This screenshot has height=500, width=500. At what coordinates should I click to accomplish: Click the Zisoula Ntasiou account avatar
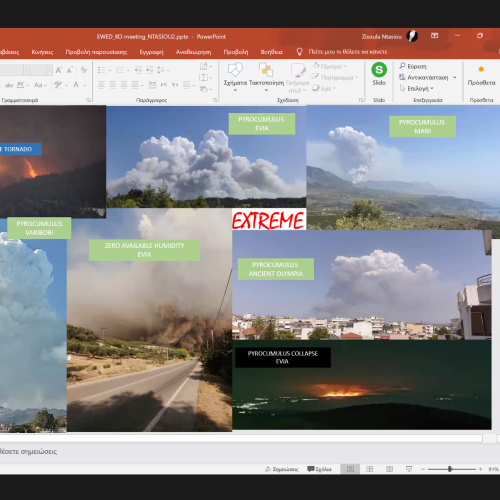[x=412, y=36]
